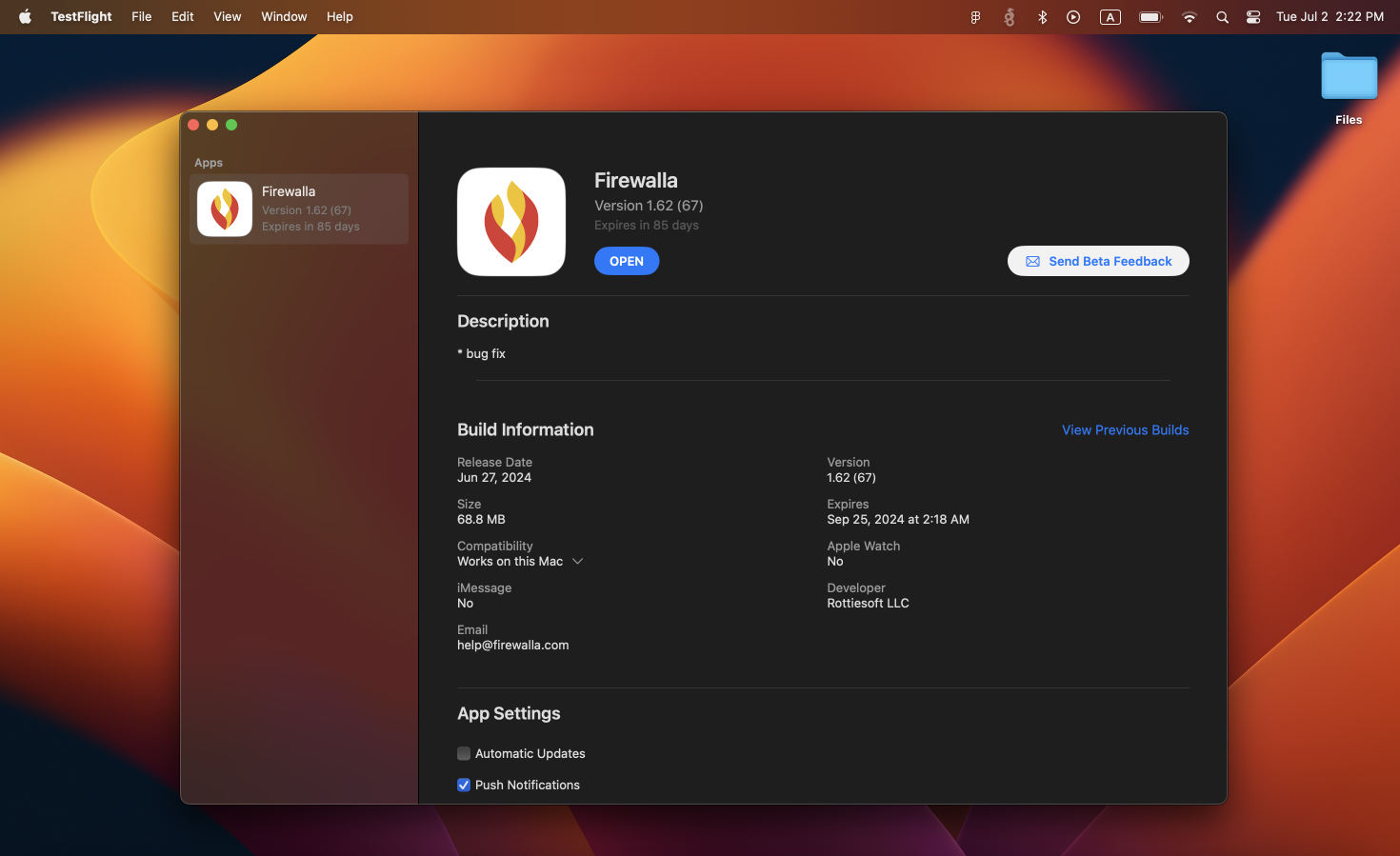Open the Files folder on desktop
Screen dimensions: 1400x856
[1349, 88]
